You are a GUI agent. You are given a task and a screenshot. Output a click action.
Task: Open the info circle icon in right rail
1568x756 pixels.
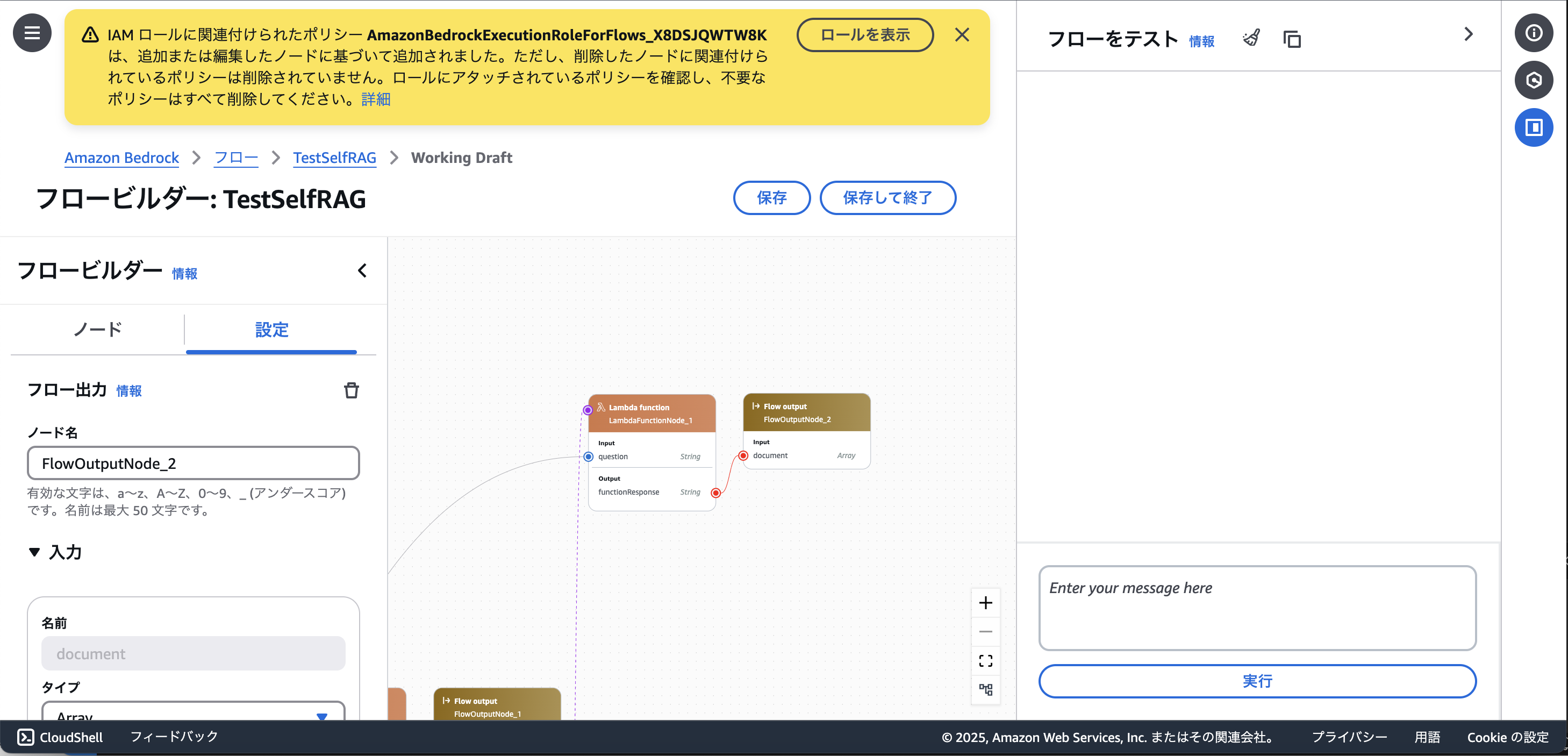pos(1533,33)
